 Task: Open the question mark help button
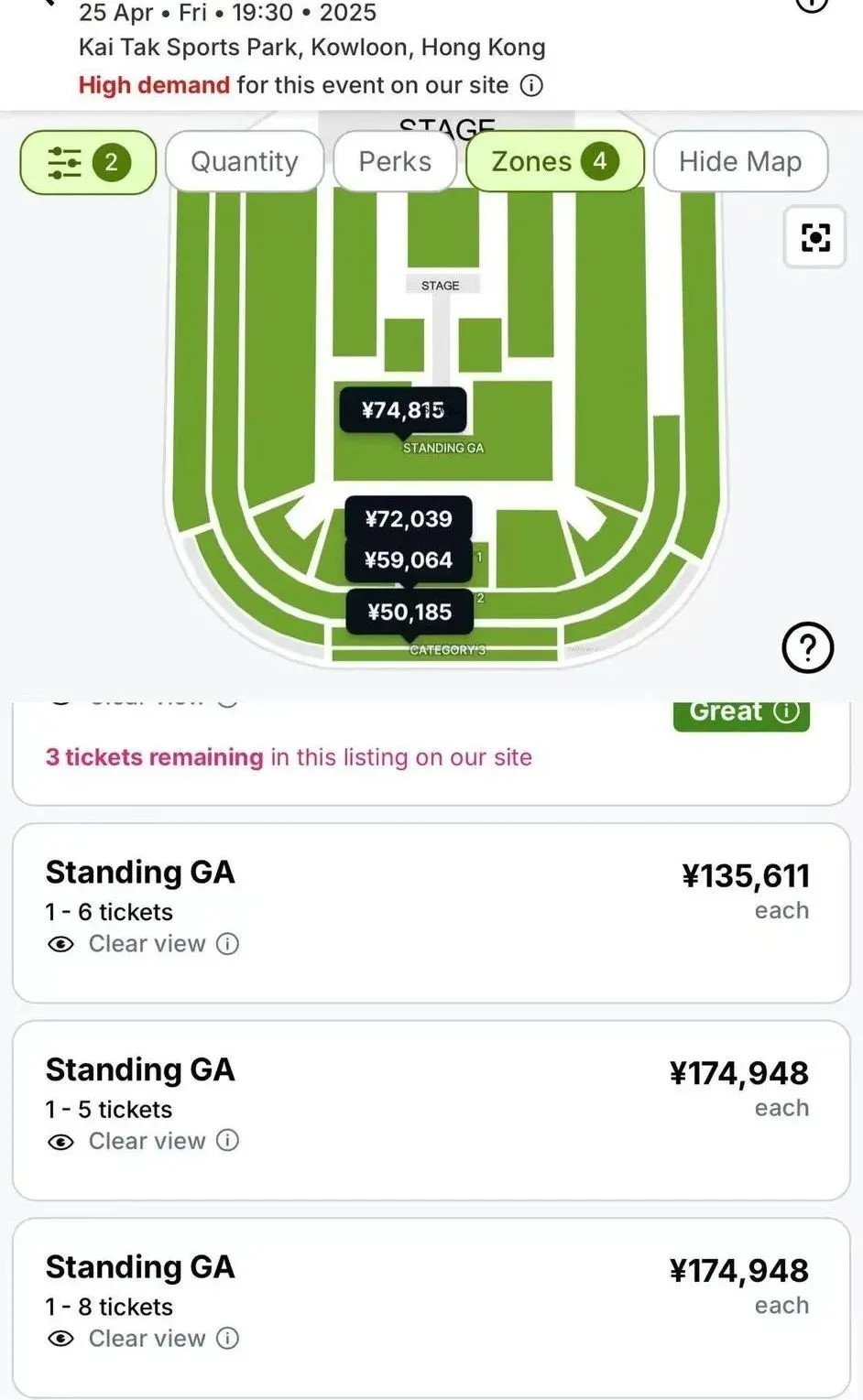click(807, 648)
